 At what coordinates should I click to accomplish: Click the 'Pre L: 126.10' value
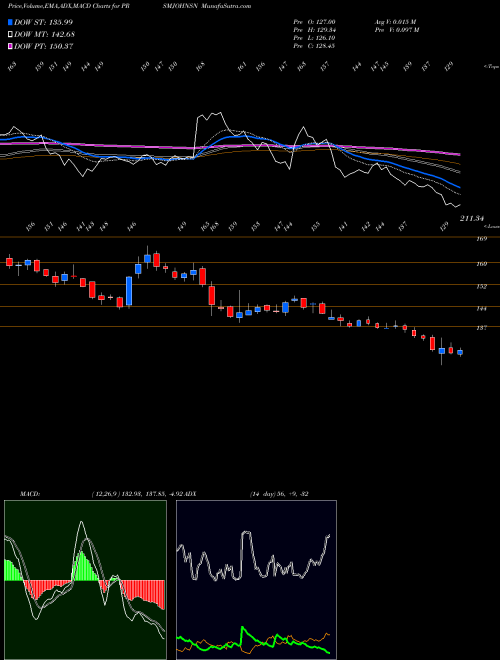pyautogui.click(x=314, y=38)
